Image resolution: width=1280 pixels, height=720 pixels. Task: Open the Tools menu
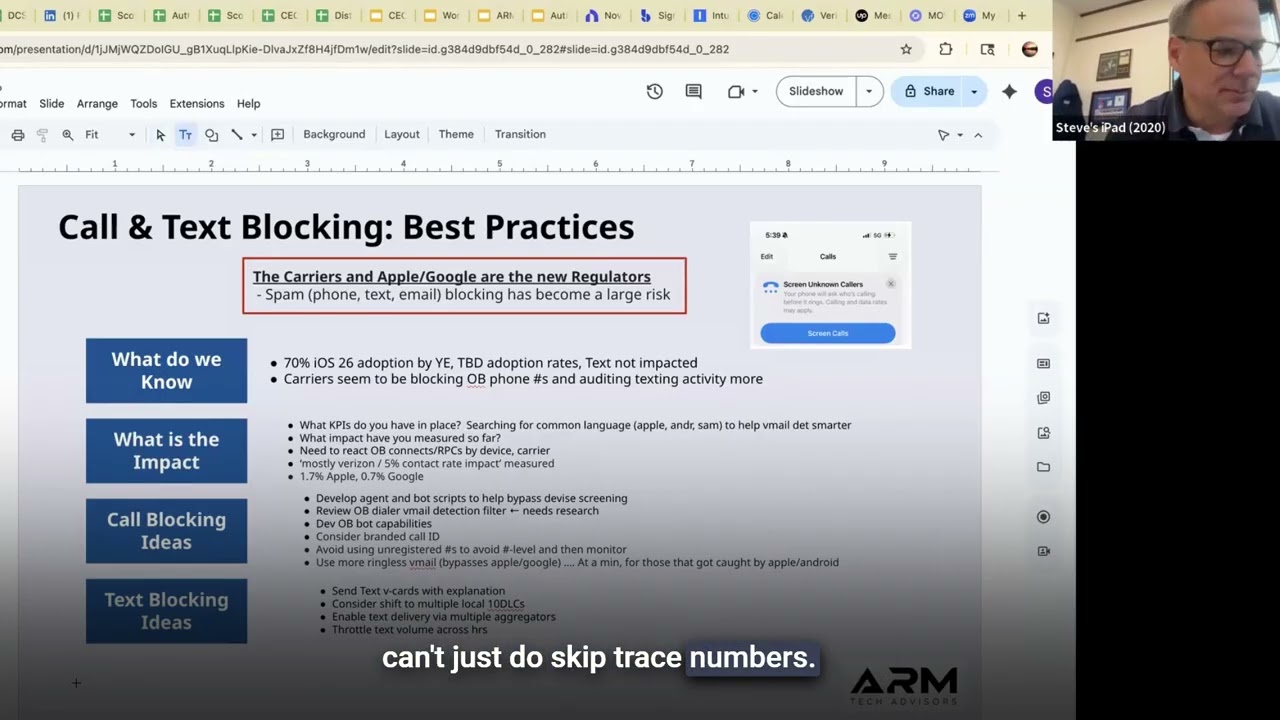coord(144,104)
